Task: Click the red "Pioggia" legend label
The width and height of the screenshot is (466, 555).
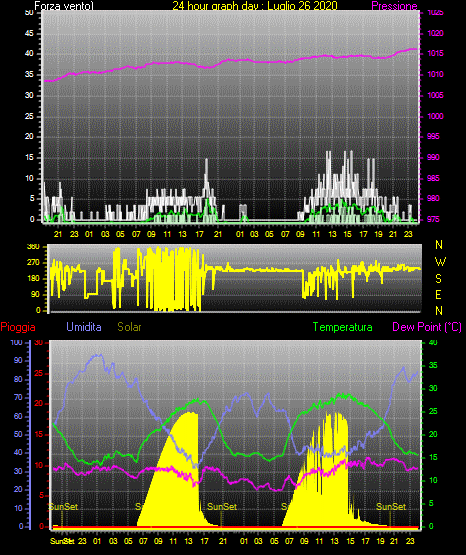Action: pyautogui.click(x=18, y=327)
